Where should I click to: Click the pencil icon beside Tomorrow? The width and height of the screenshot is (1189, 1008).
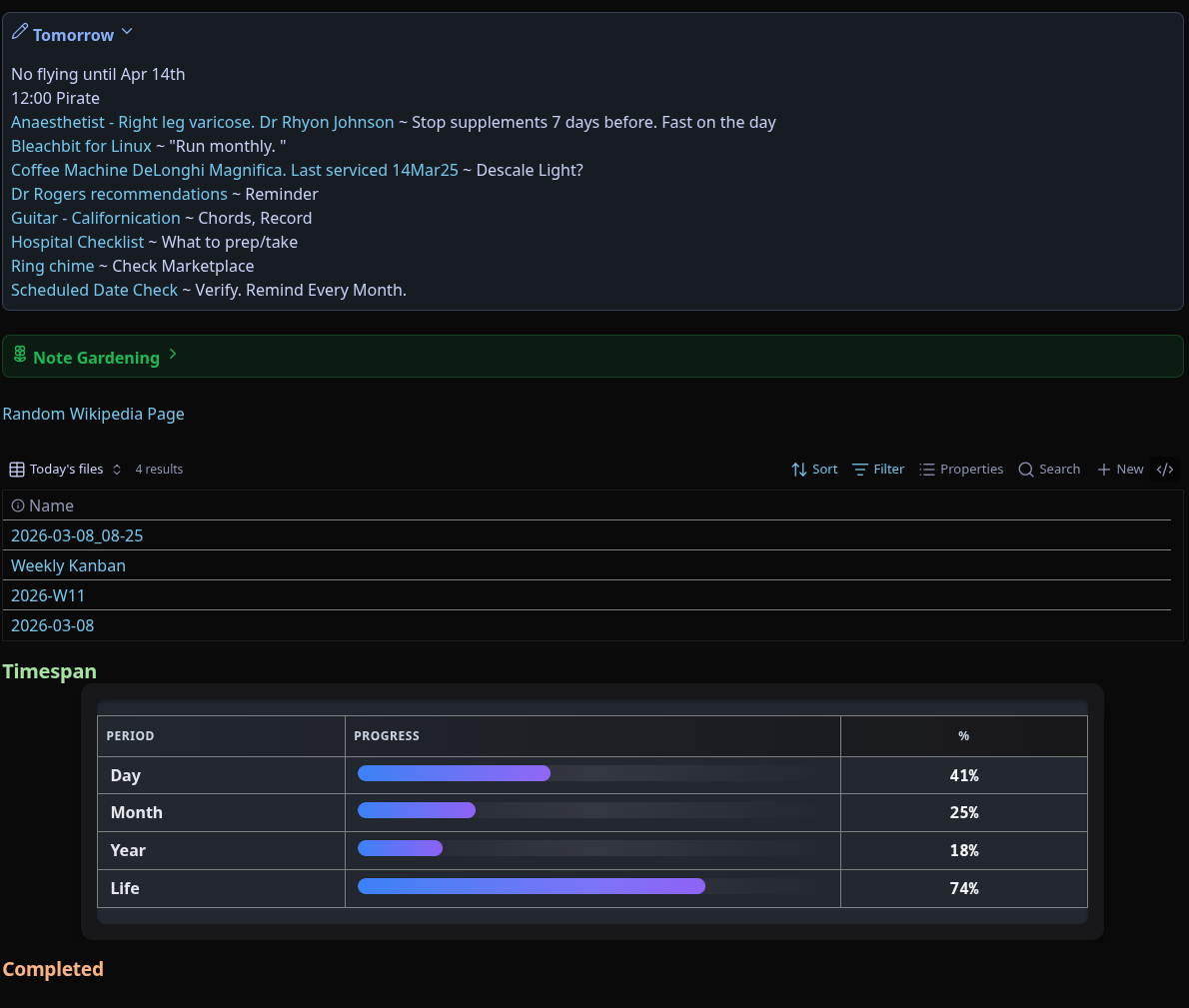pyautogui.click(x=19, y=33)
